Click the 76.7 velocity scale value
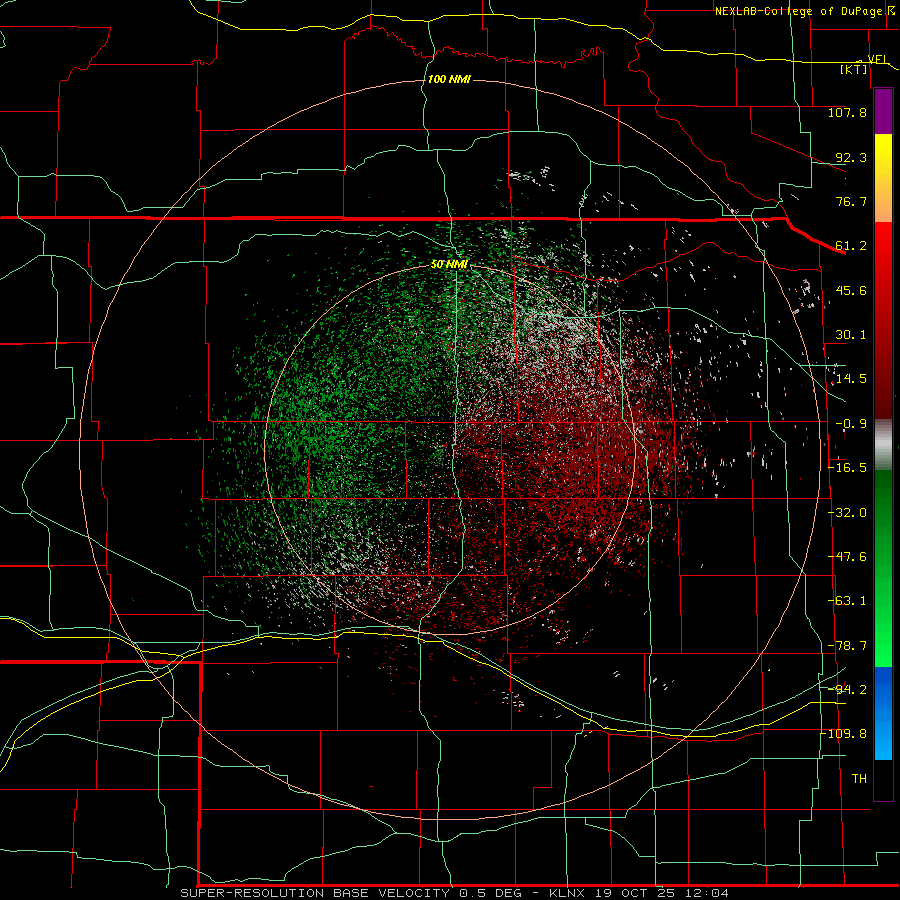Viewport: 900px width, 900px height. [851, 201]
